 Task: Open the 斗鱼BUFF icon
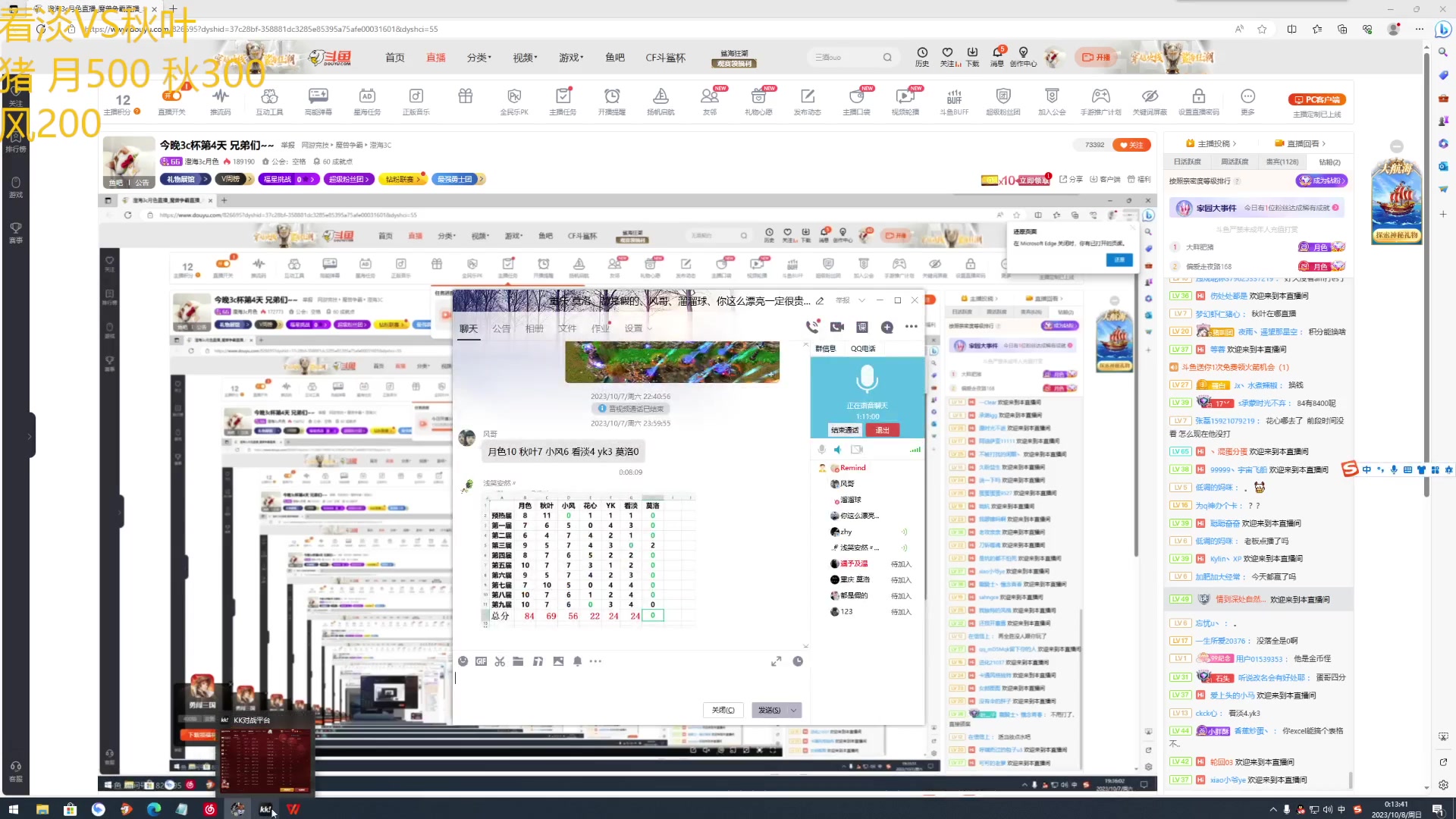pos(954,100)
